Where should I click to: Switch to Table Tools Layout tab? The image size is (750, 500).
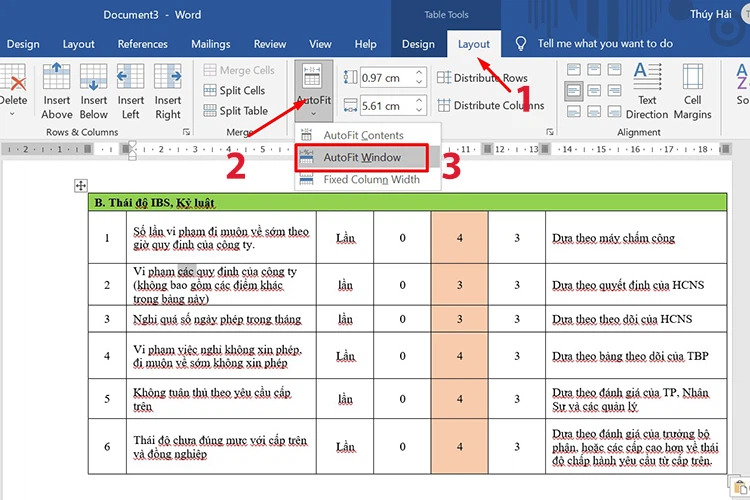pyautogui.click(x=474, y=44)
